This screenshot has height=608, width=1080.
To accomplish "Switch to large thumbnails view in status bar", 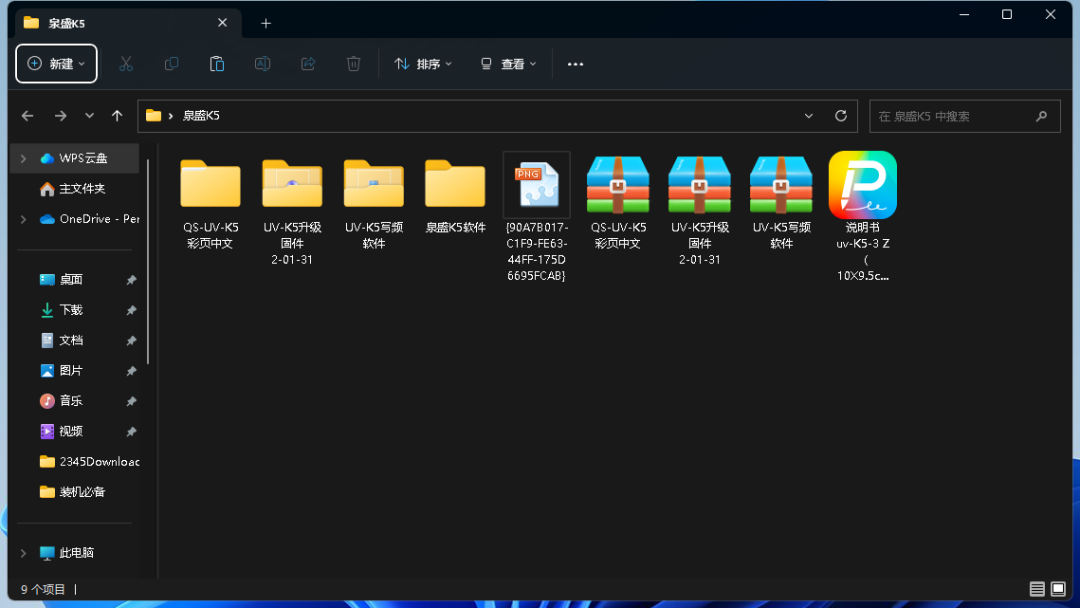I will click(1058, 589).
